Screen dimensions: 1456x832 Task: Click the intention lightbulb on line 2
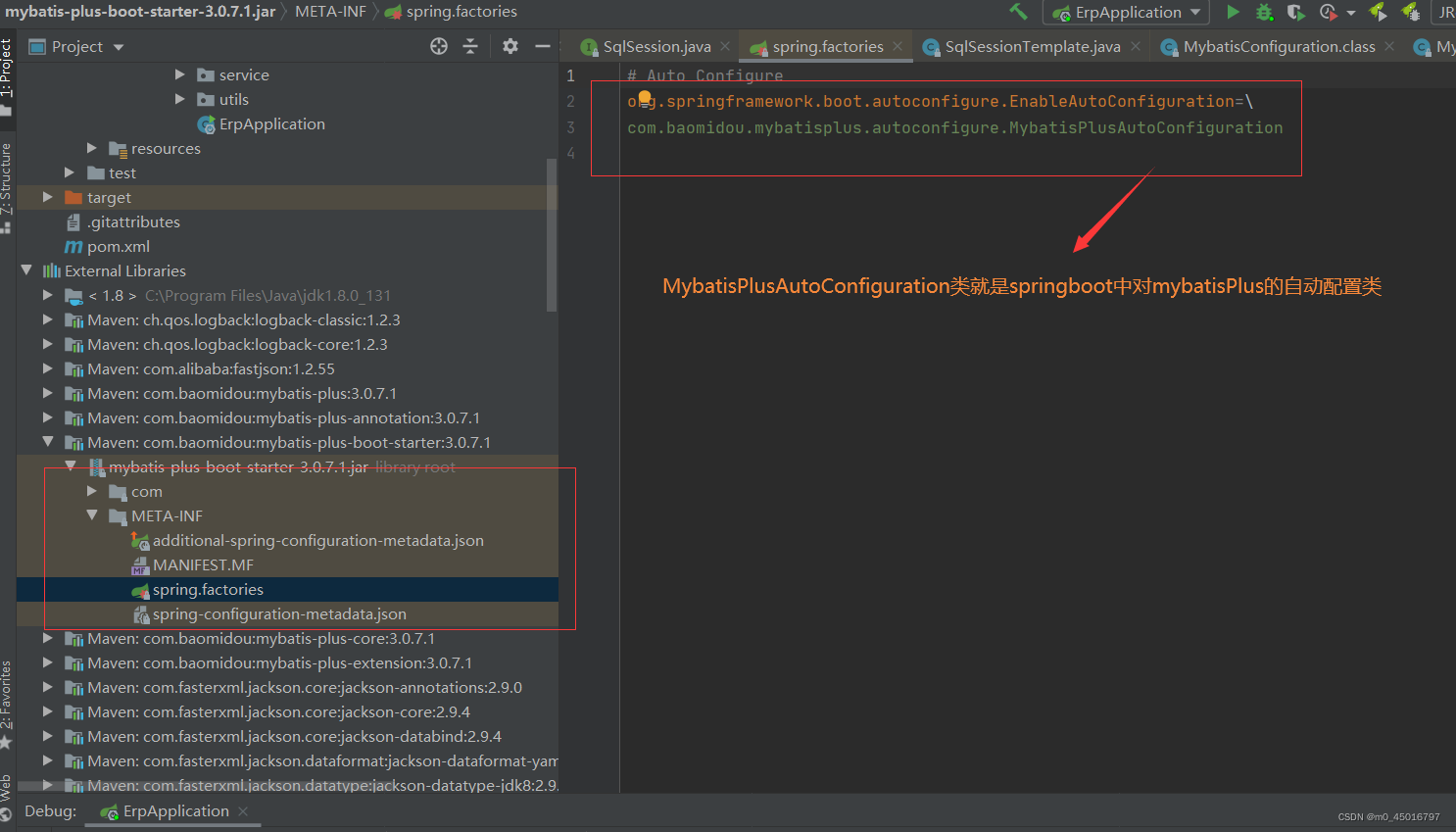click(x=644, y=100)
